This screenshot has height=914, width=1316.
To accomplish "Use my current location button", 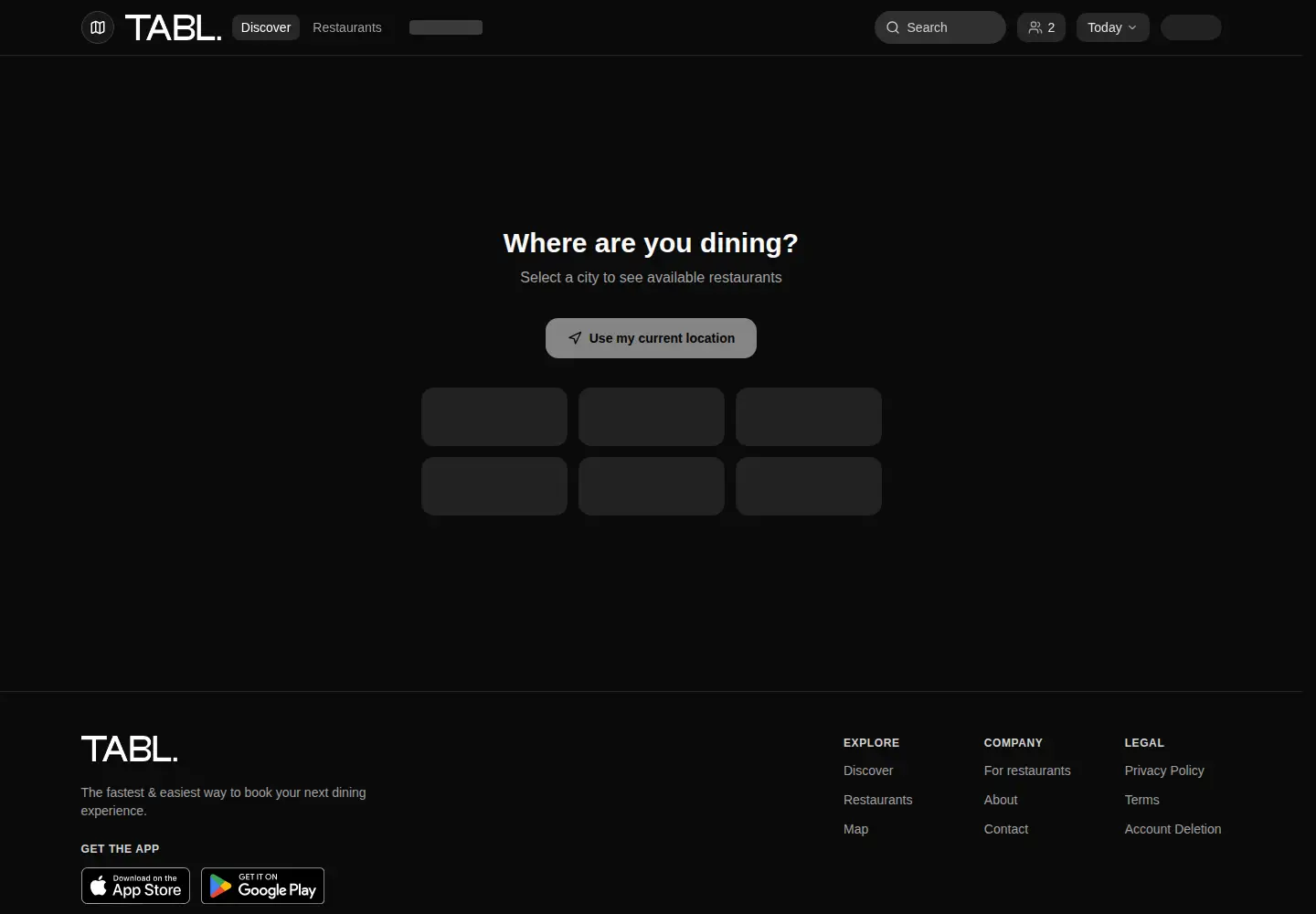I will pyautogui.click(x=651, y=338).
